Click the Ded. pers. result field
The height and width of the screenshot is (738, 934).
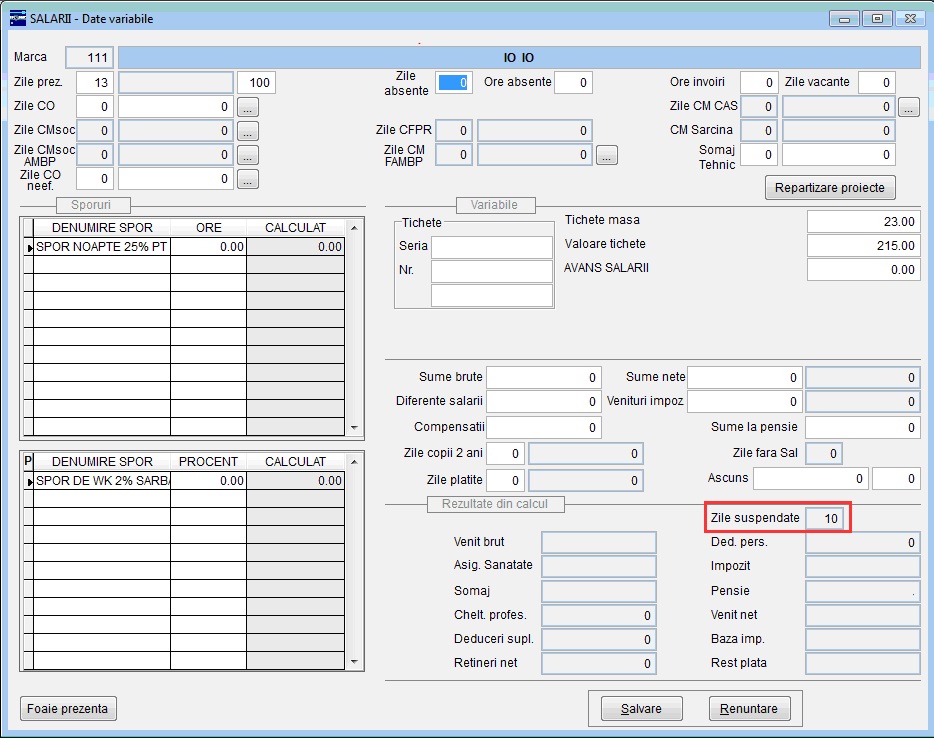pos(863,543)
